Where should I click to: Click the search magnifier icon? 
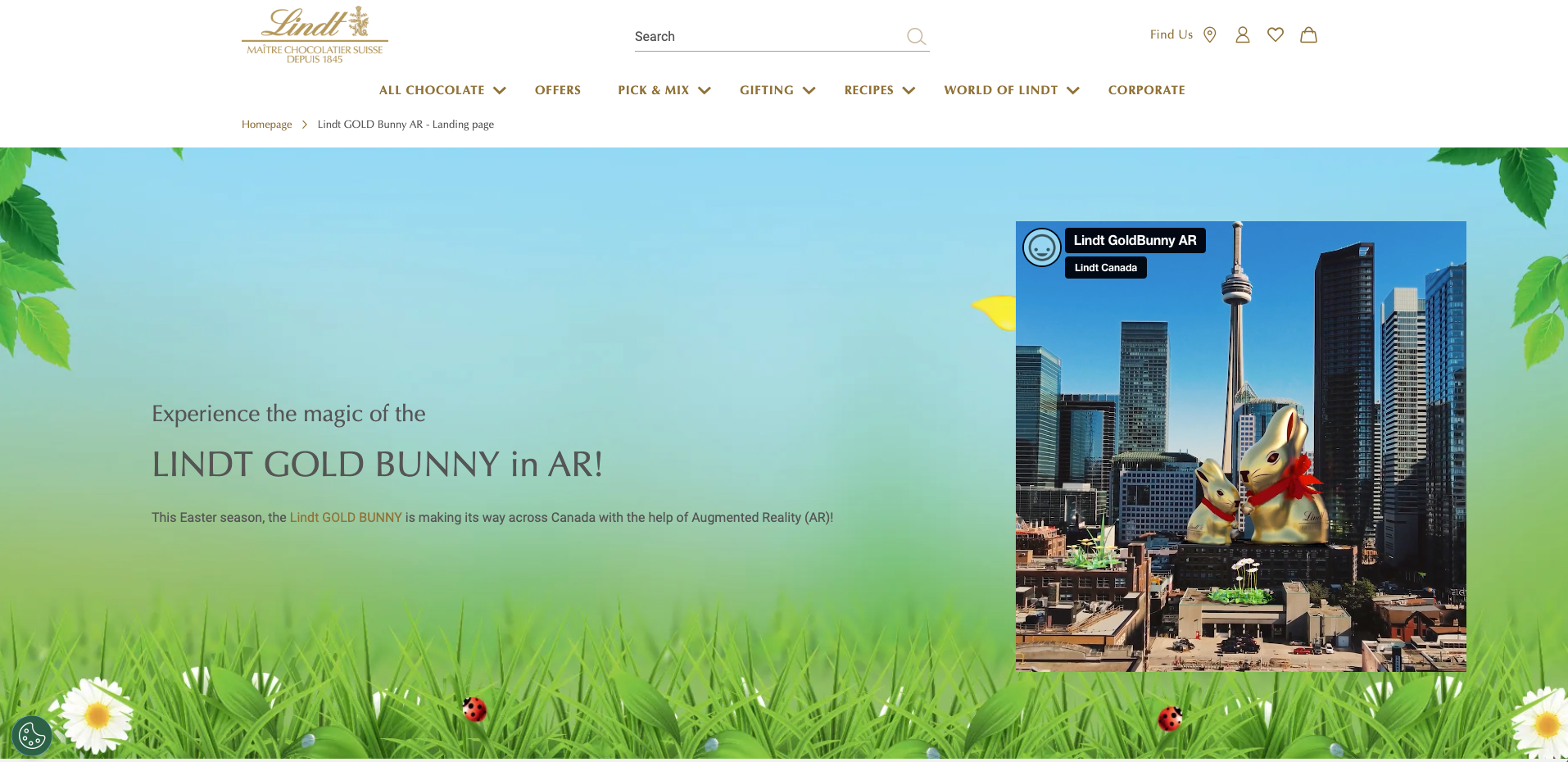pos(916,36)
